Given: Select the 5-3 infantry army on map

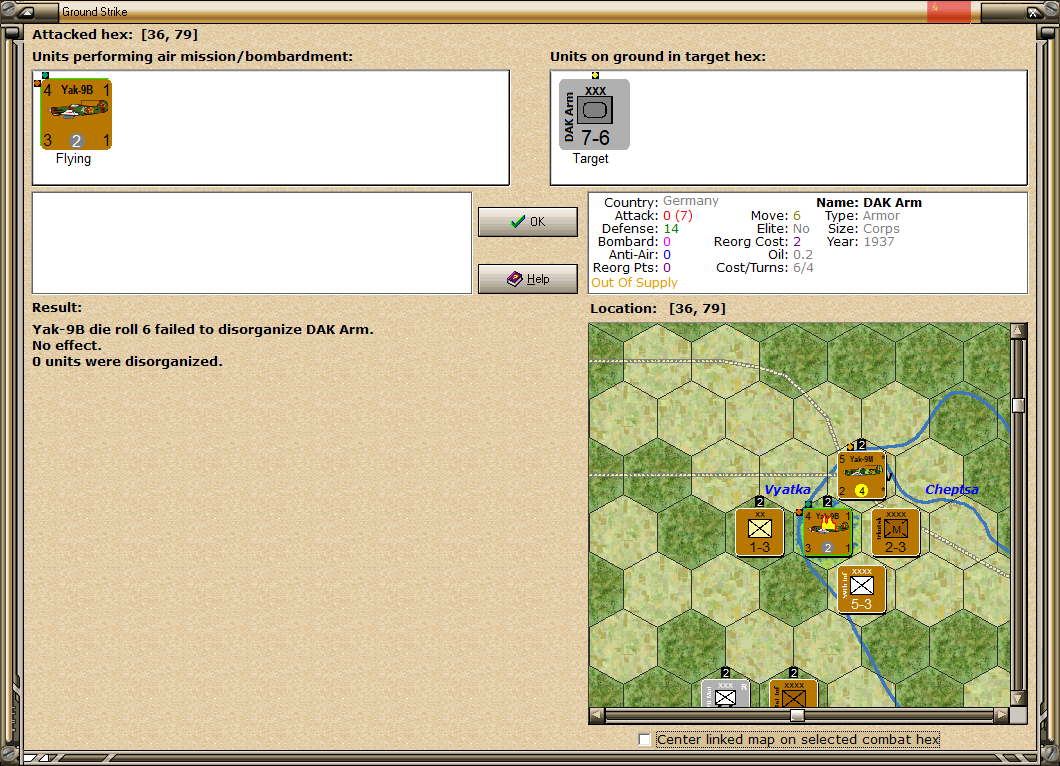Looking at the screenshot, I should point(861,590).
